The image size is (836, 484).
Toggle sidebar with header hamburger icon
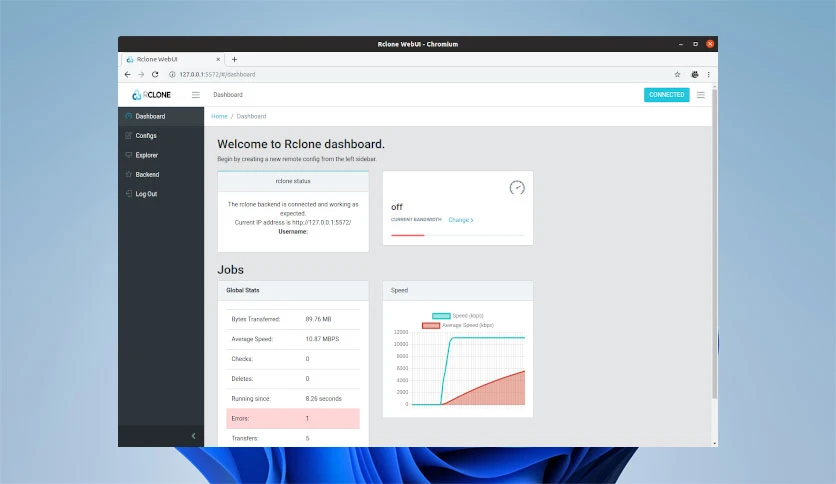point(196,95)
